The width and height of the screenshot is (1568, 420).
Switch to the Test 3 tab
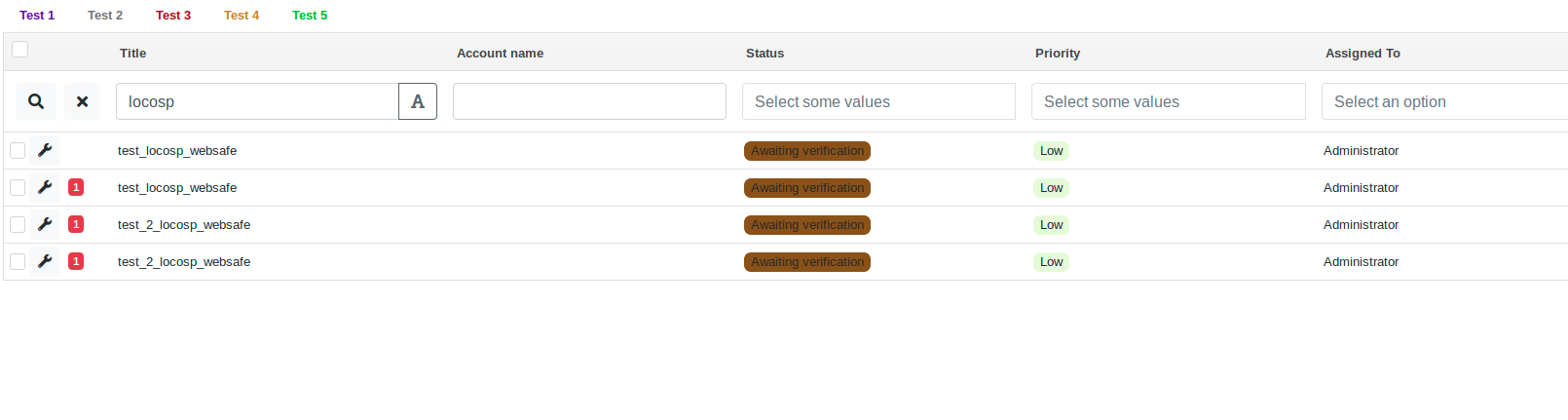(x=173, y=15)
